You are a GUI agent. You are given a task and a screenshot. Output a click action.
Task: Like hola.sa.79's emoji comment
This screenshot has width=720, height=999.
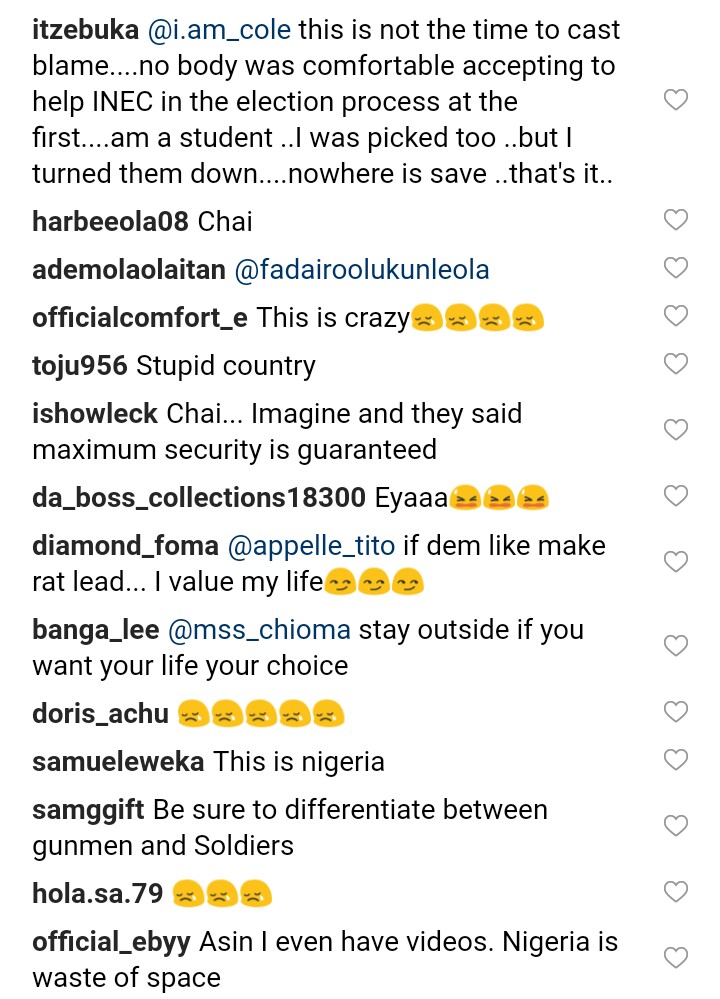[x=677, y=892]
